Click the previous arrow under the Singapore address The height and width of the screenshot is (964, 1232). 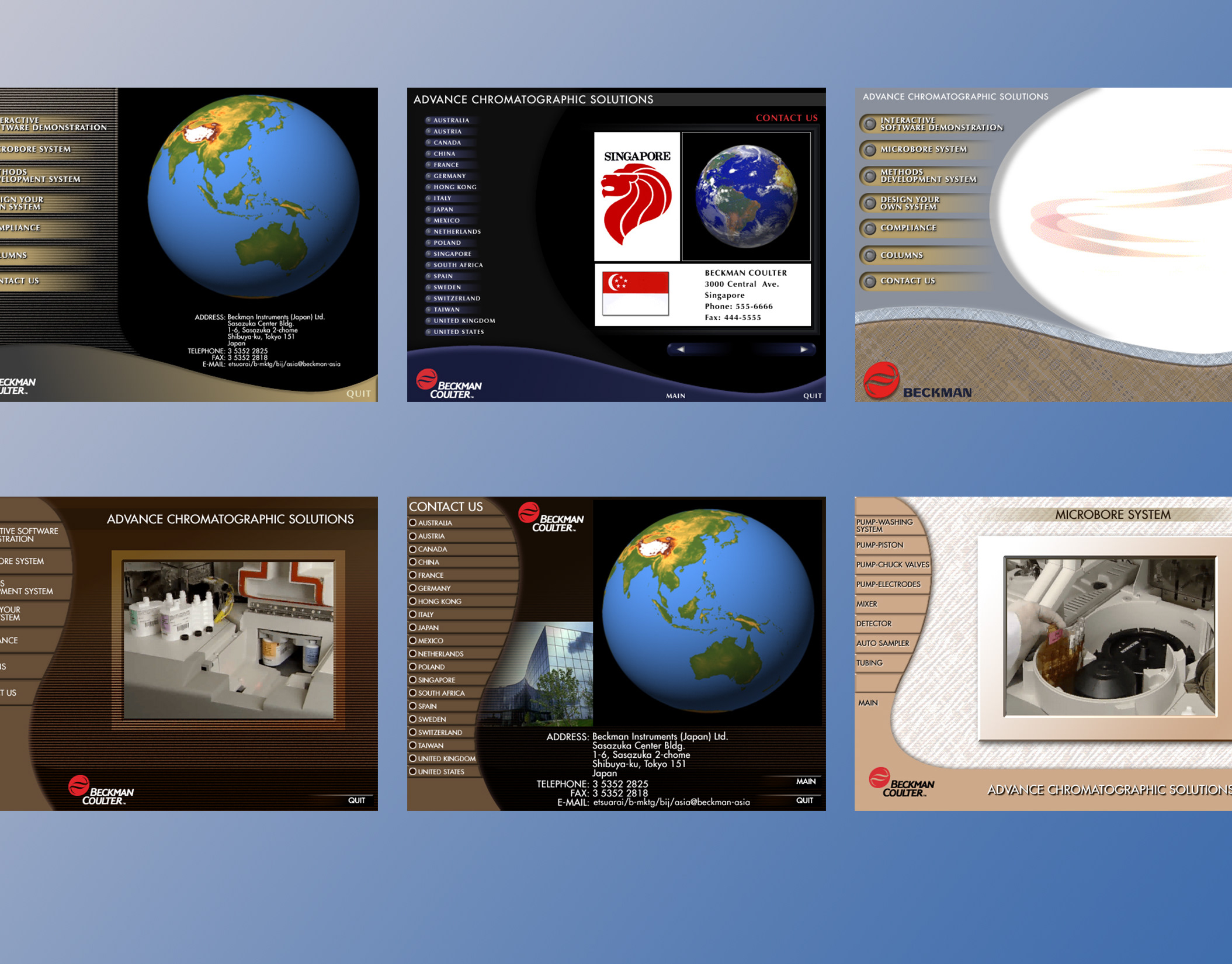[681, 349]
